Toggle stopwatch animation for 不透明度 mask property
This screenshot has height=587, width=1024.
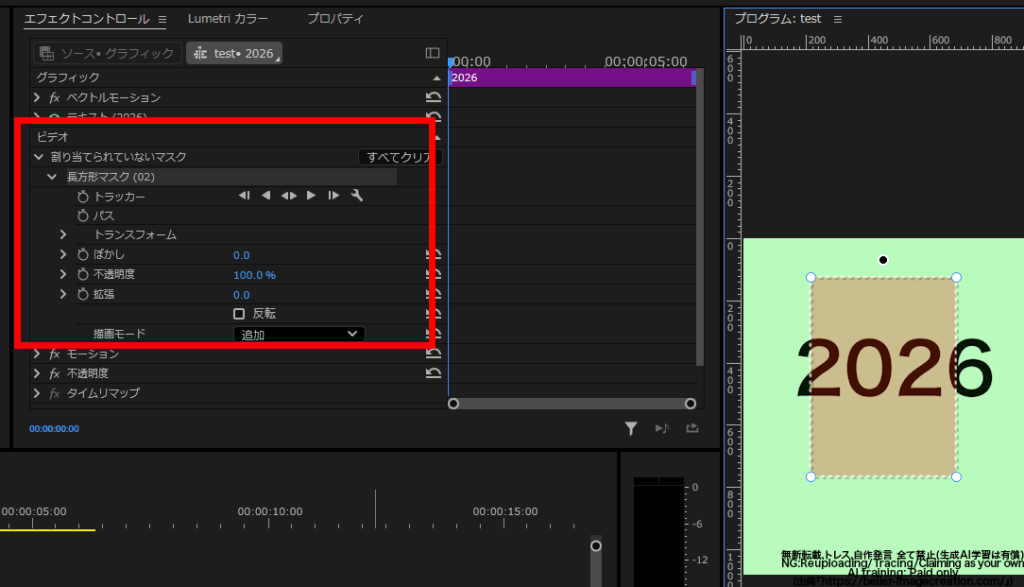(83, 274)
